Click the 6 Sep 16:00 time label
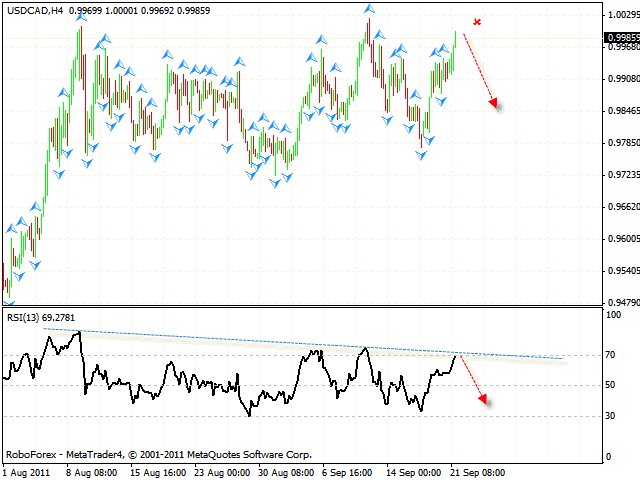This screenshot has height=480, width=640. [347, 473]
